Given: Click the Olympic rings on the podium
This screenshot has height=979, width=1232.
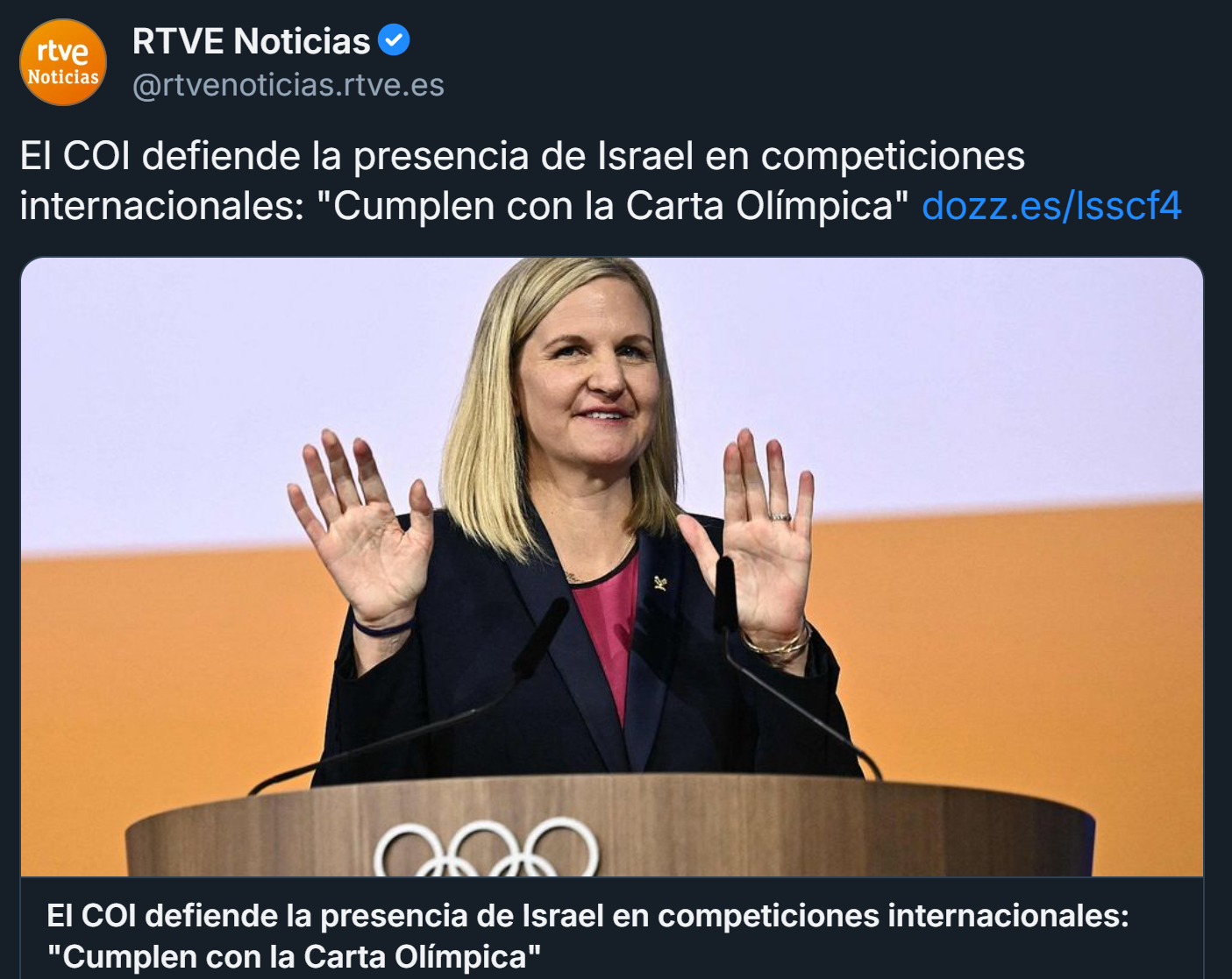Looking at the screenshot, I should tap(487, 848).
